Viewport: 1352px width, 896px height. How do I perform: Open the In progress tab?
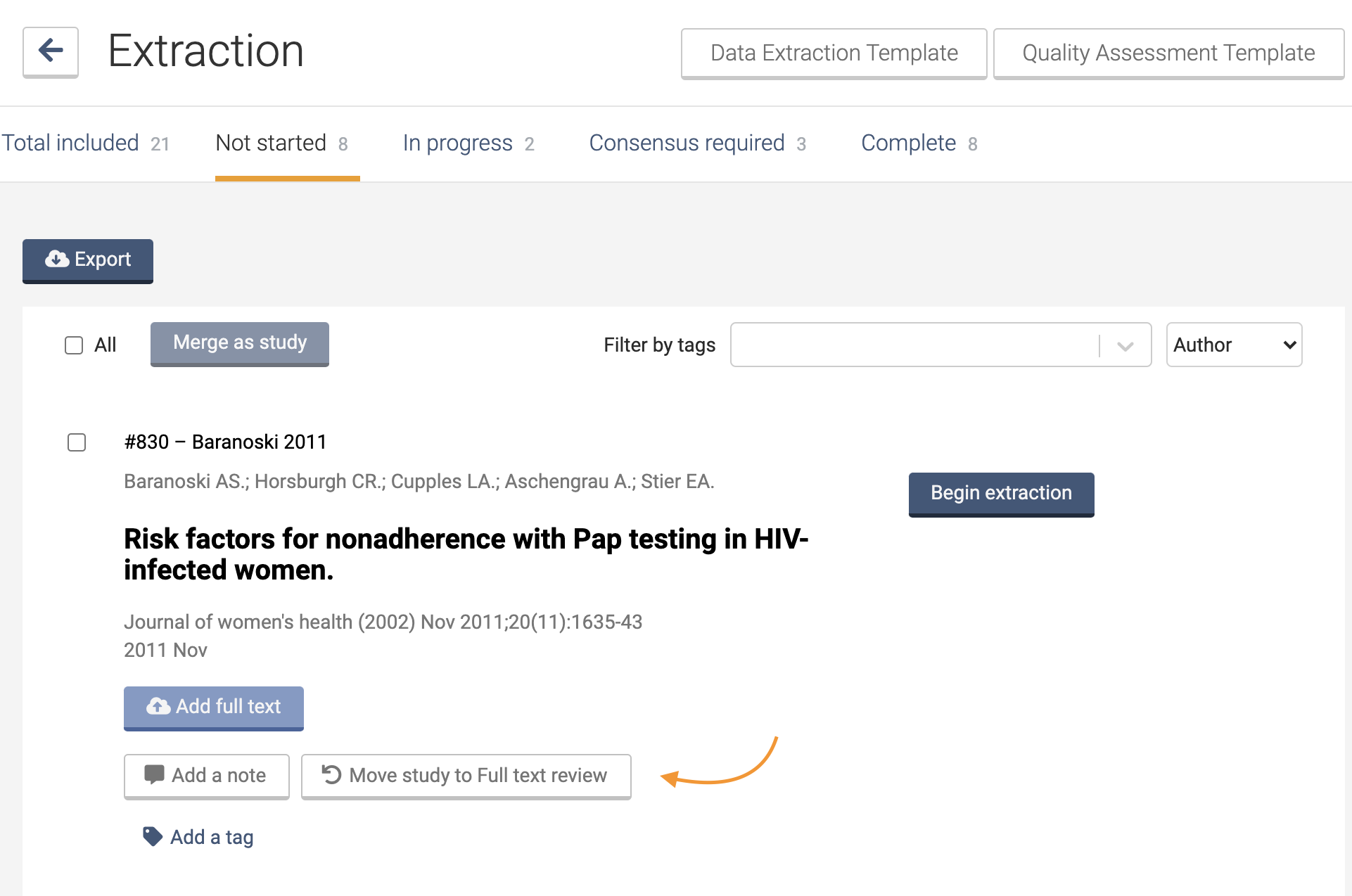(x=468, y=143)
